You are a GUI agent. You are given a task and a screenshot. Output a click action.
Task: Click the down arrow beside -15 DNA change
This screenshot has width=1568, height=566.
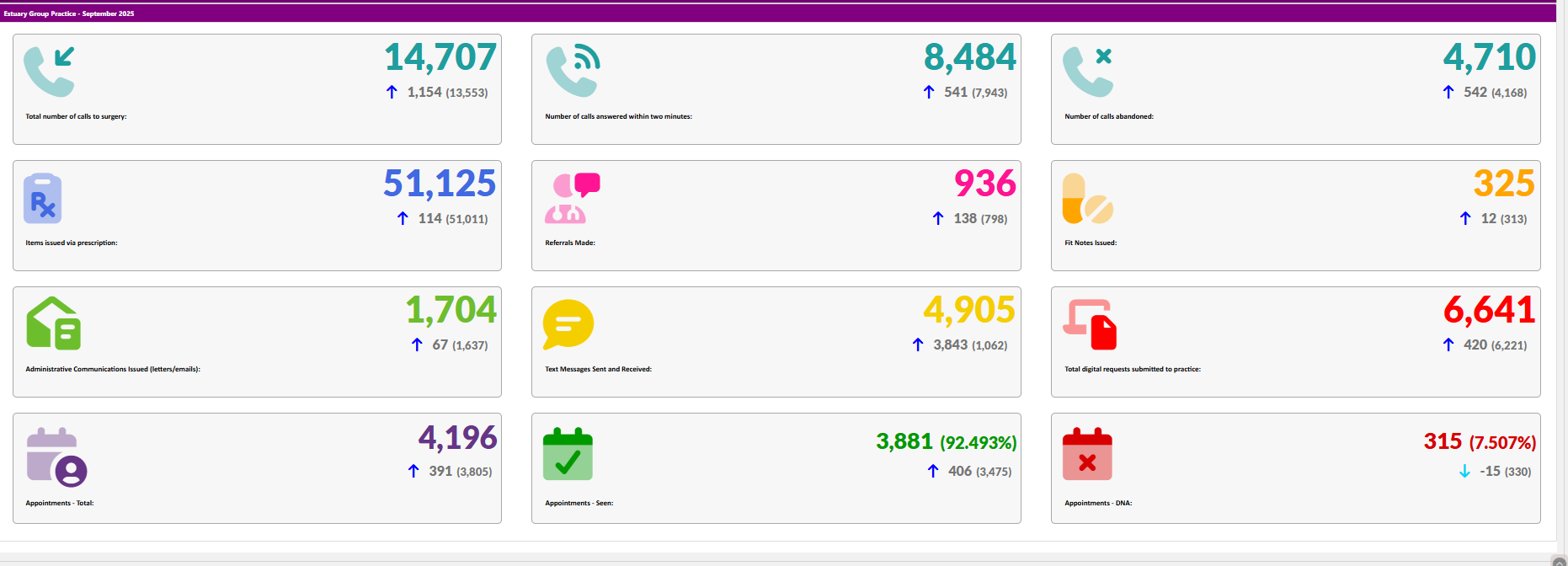point(1464,472)
